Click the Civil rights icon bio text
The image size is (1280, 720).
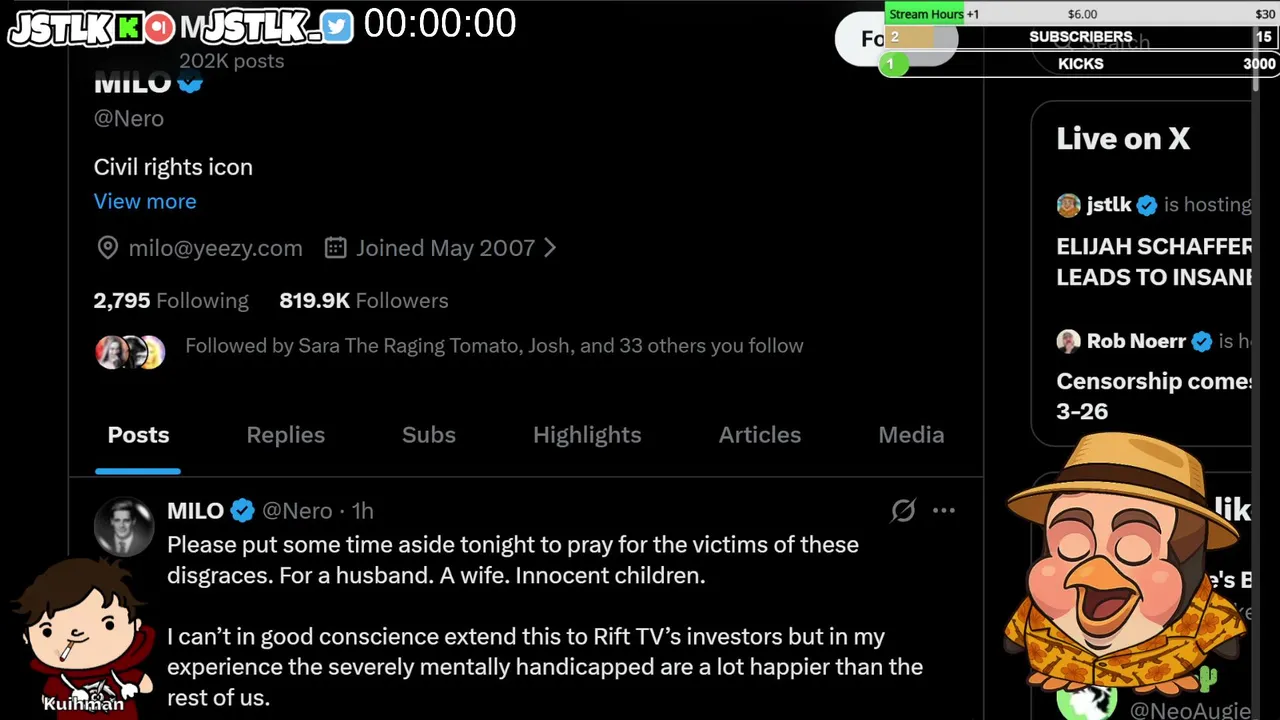click(173, 167)
